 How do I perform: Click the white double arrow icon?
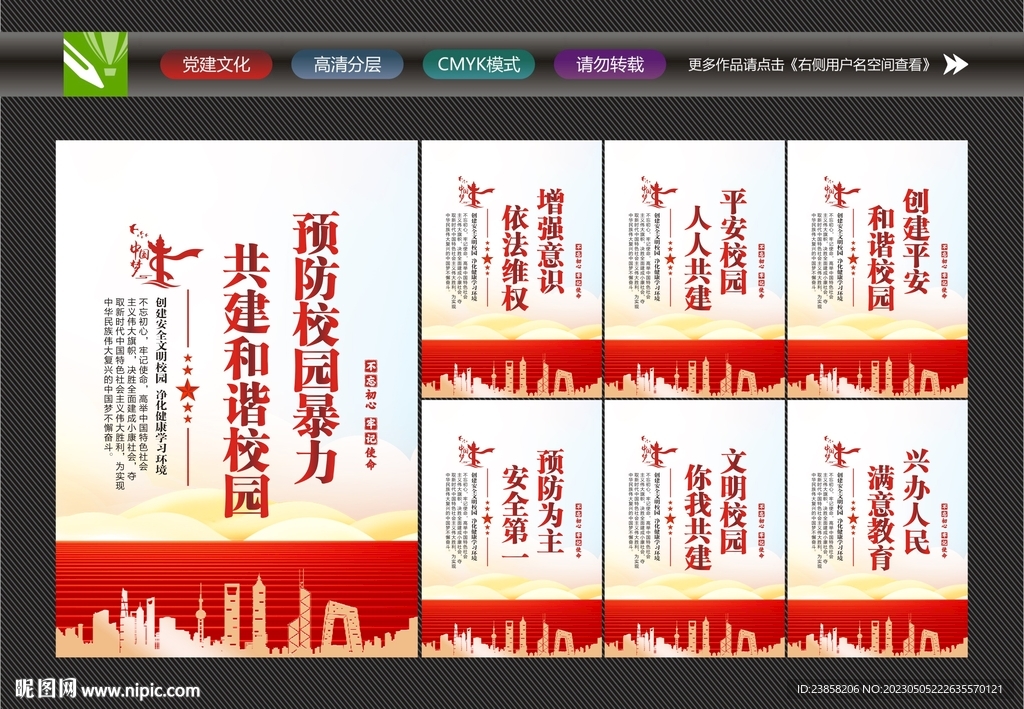[955, 65]
